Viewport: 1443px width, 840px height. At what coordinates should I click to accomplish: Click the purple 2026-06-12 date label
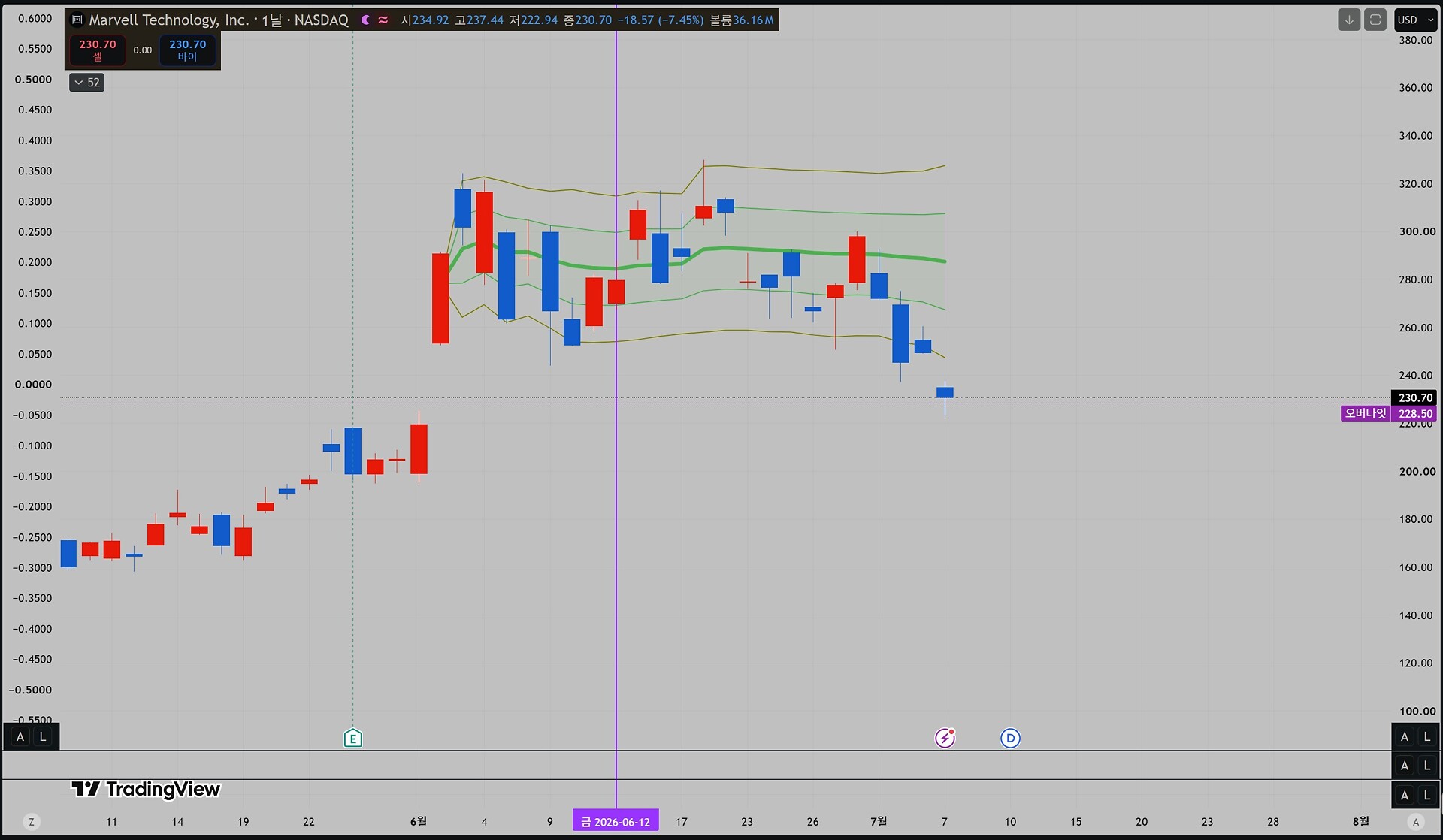pyautogui.click(x=616, y=822)
